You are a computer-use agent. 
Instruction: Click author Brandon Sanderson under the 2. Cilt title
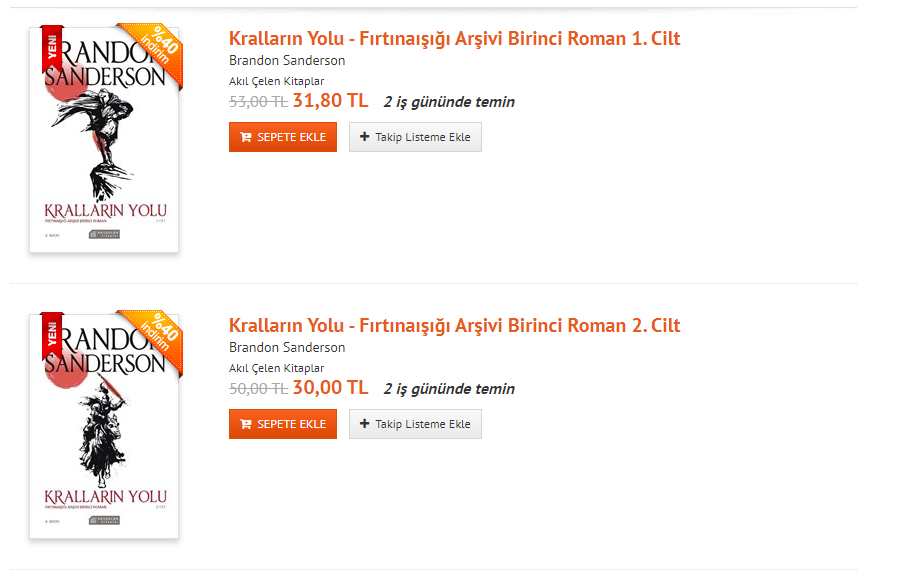point(287,347)
